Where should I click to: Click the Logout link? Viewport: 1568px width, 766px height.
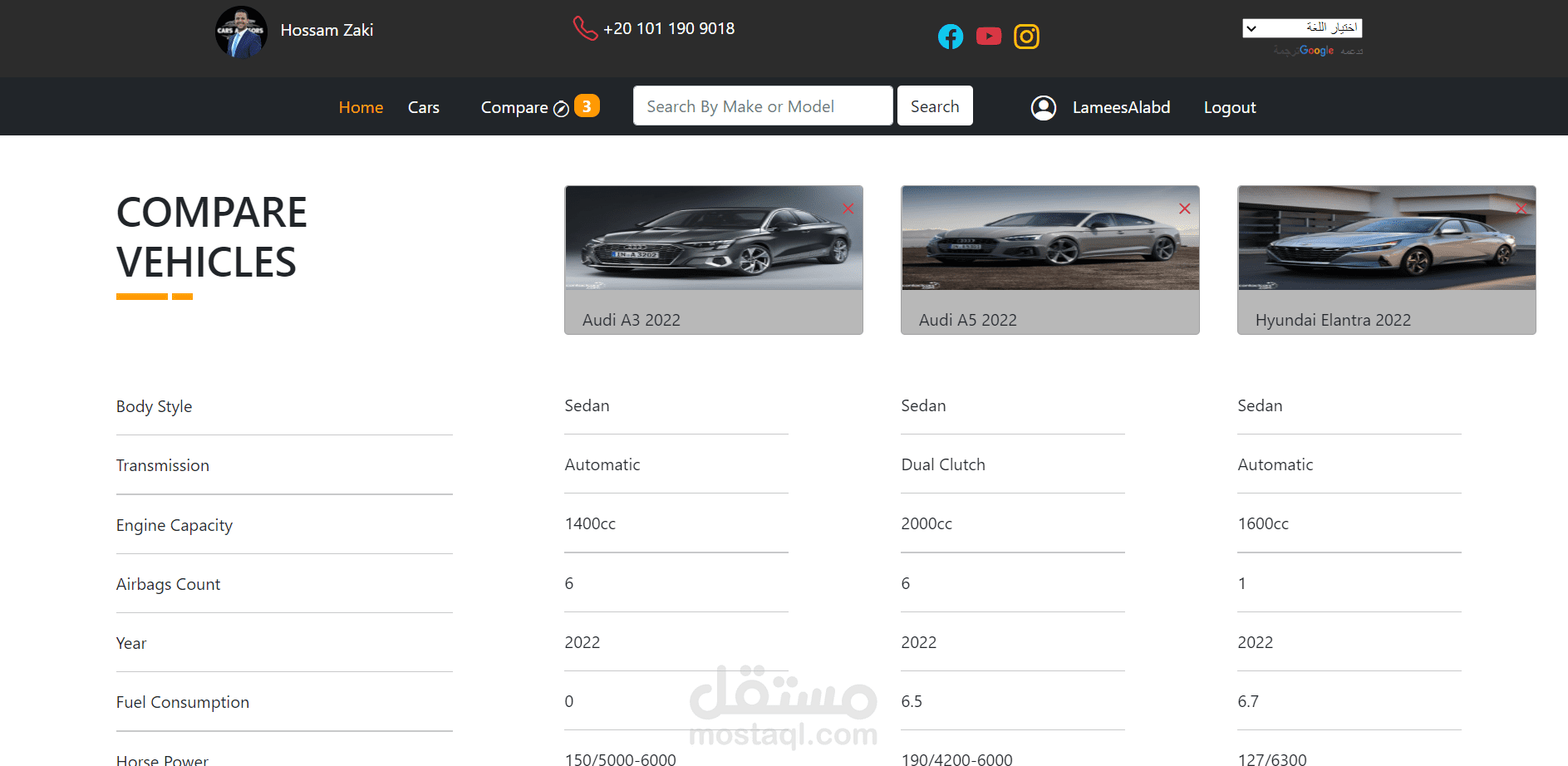pos(1230,107)
